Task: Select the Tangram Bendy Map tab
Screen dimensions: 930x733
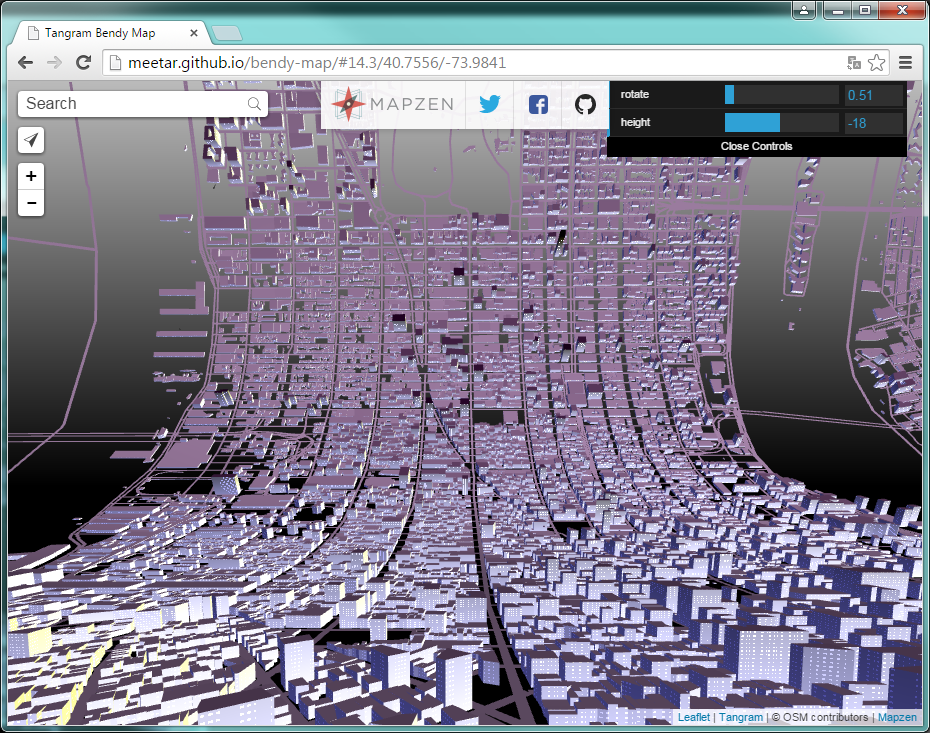Action: [110, 33]
